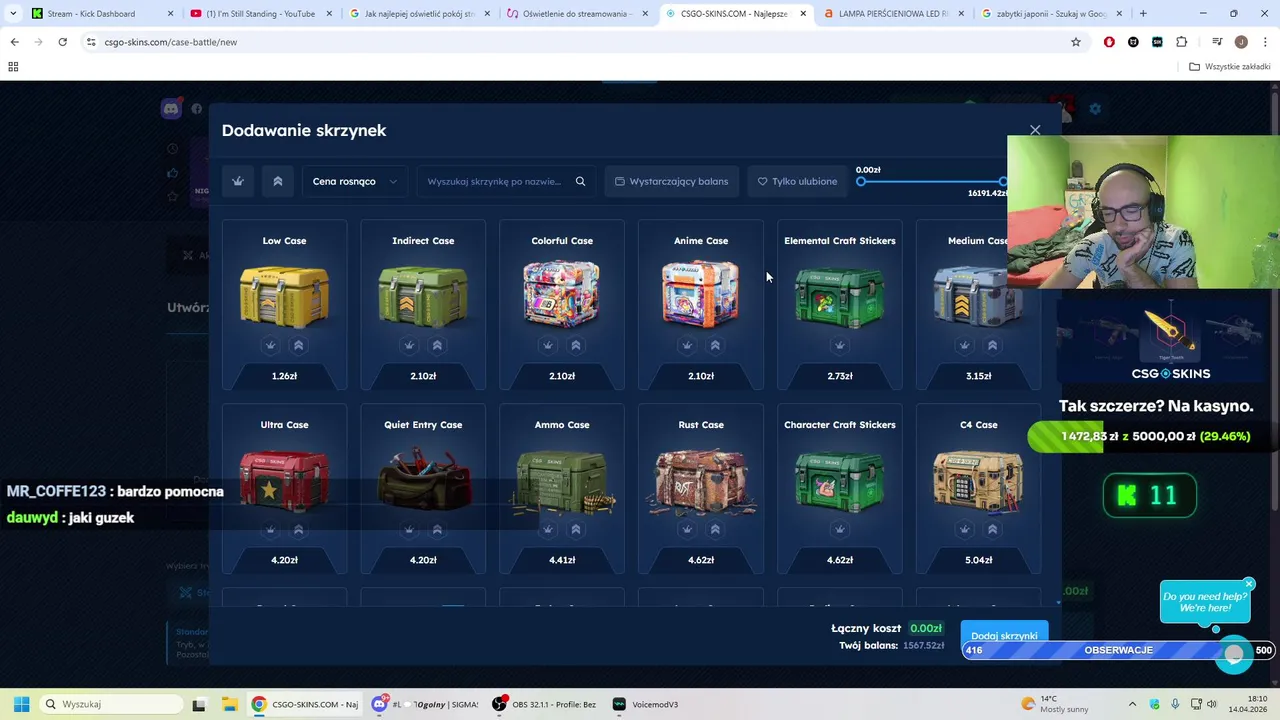
Task: Click the crown icon under Low Case
Action: 270,345
